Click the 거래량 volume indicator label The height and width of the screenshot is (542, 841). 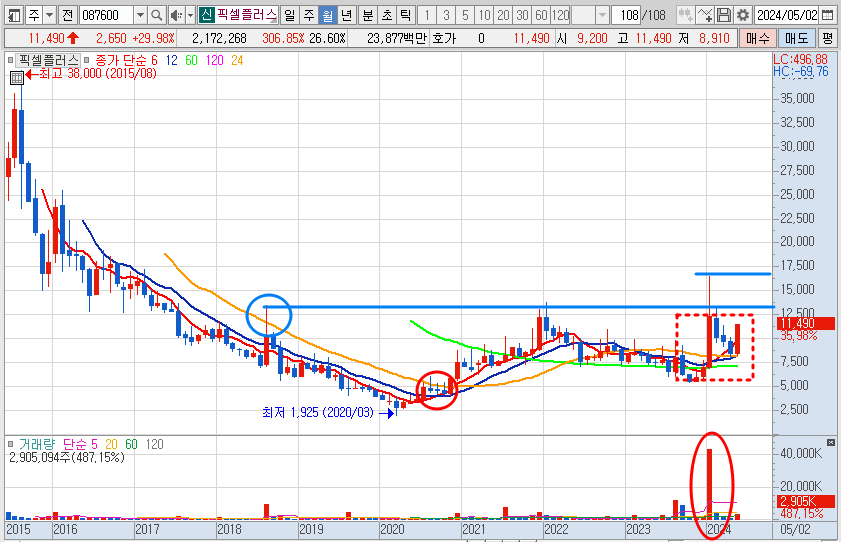tap(37, 444)
